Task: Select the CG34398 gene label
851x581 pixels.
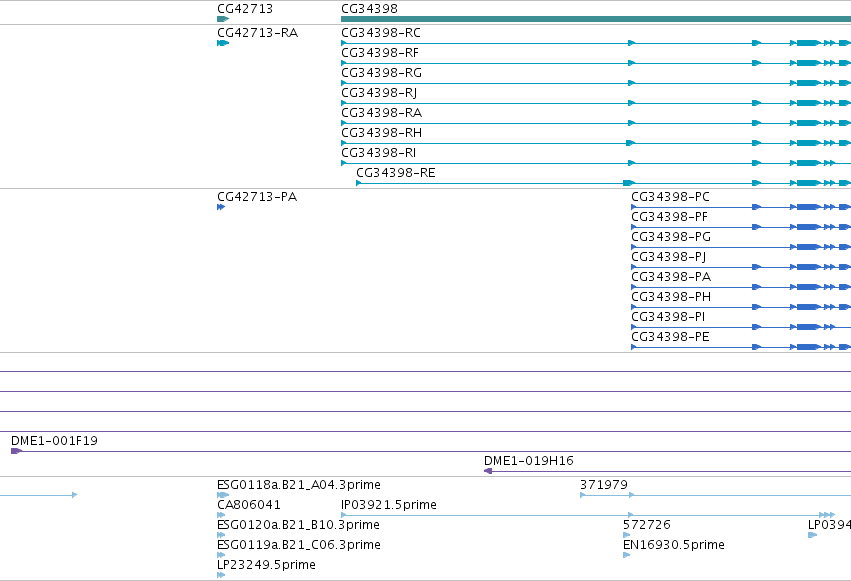Action: (369, 9)
